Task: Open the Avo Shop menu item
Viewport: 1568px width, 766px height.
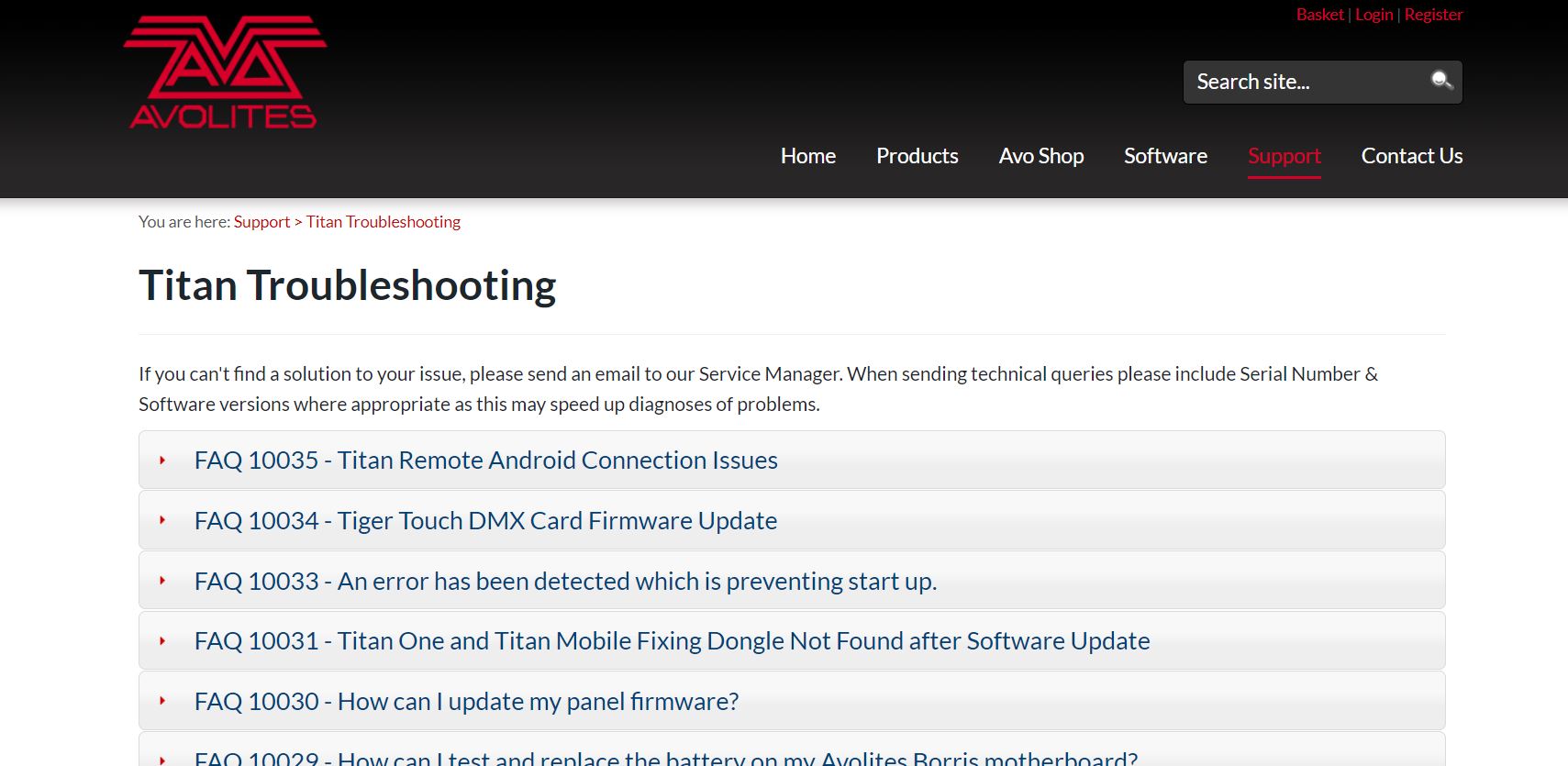Action: pos(1041,156)
